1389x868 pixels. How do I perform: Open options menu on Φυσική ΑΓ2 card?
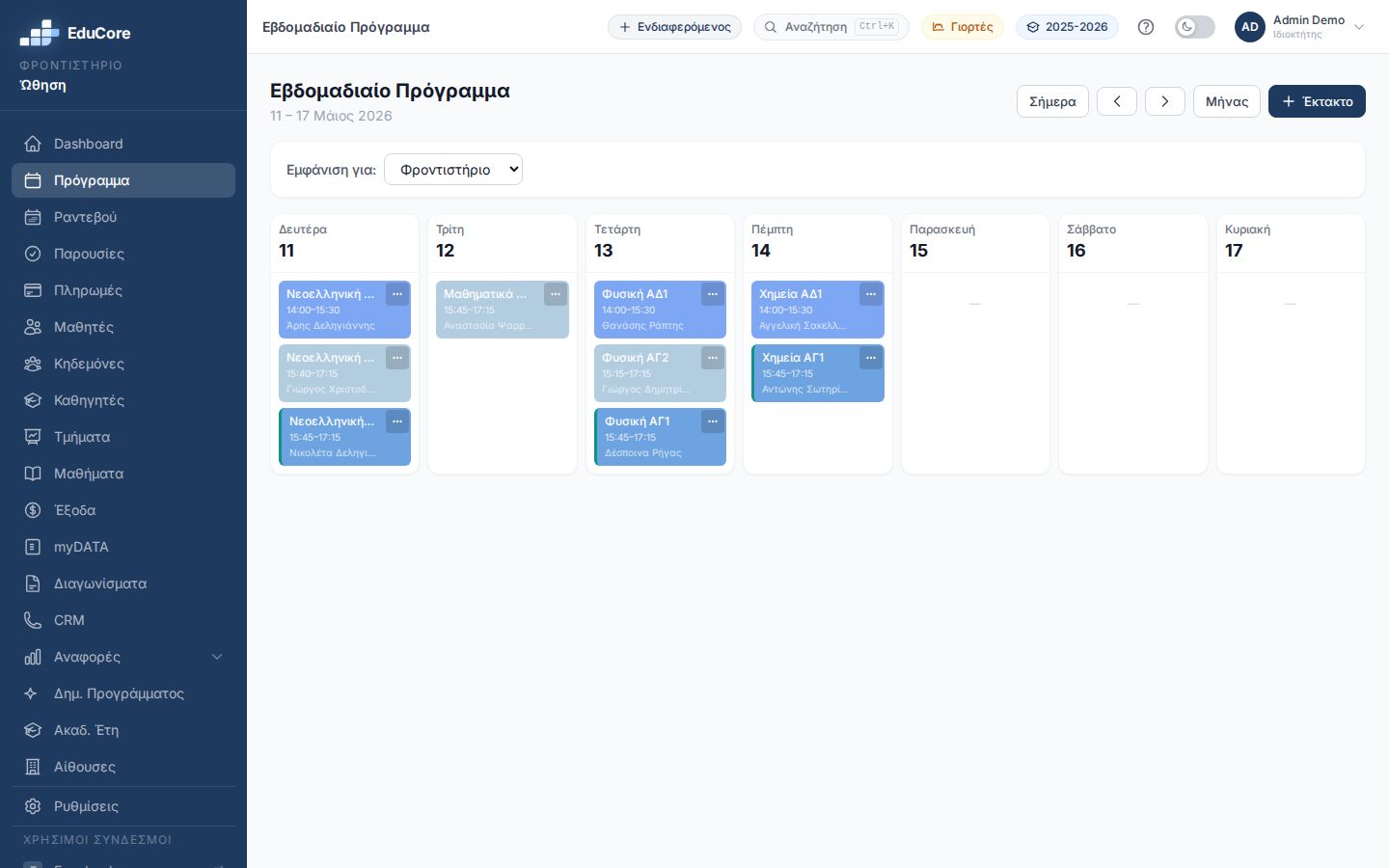(713, 358)
